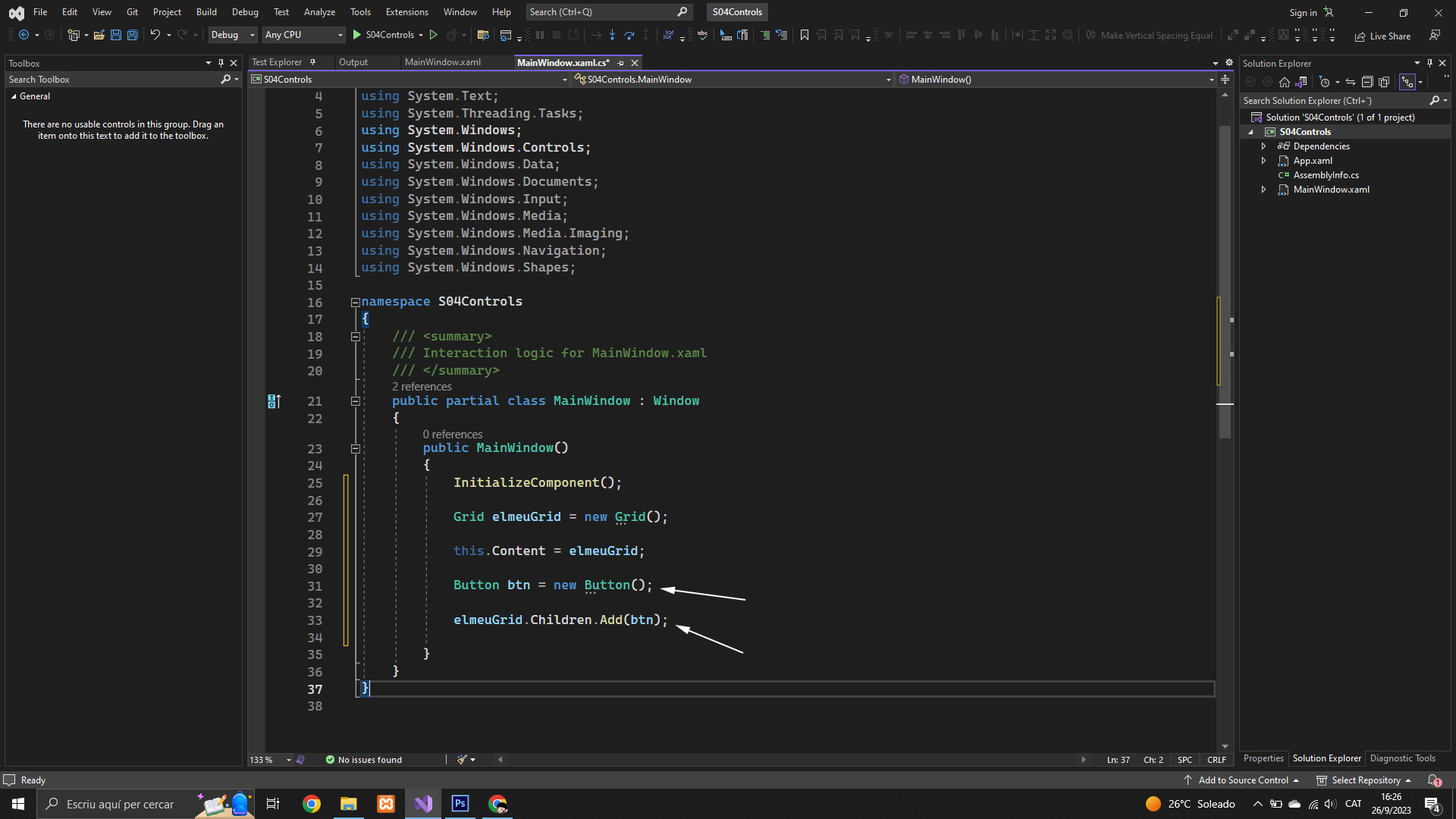The width and height of the screenshot is (1456, 819).
Task: Start debugging S04Controls with green play
Action: (357, 35)
